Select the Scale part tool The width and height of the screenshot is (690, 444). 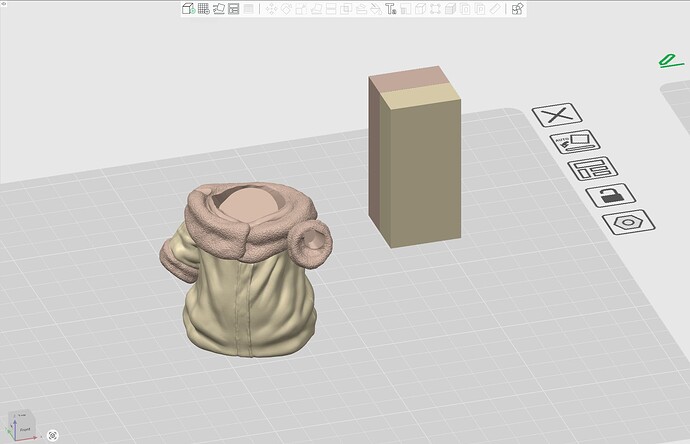[x=301, y=8]
